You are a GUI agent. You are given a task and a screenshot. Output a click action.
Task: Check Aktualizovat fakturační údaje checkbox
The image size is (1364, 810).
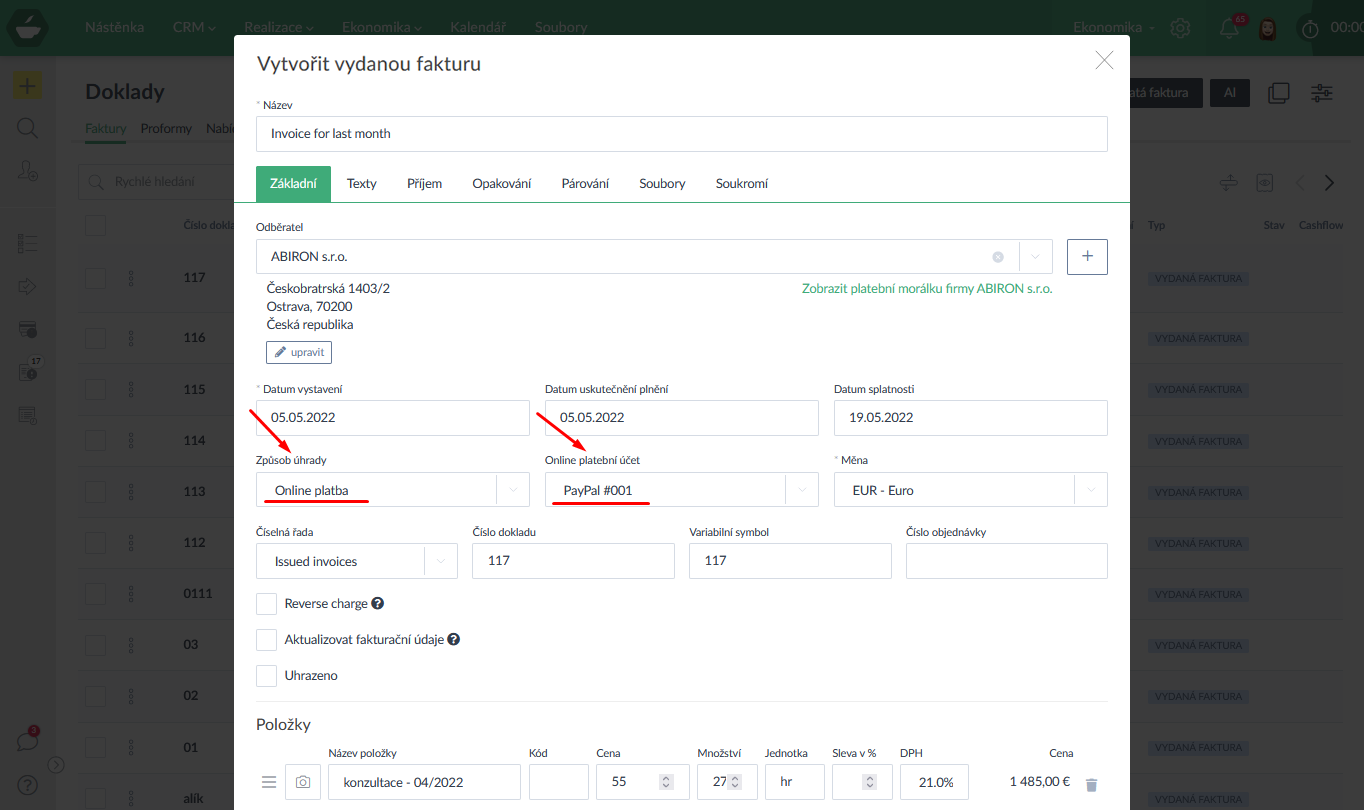pyautogui.click(x=267, y=640)
